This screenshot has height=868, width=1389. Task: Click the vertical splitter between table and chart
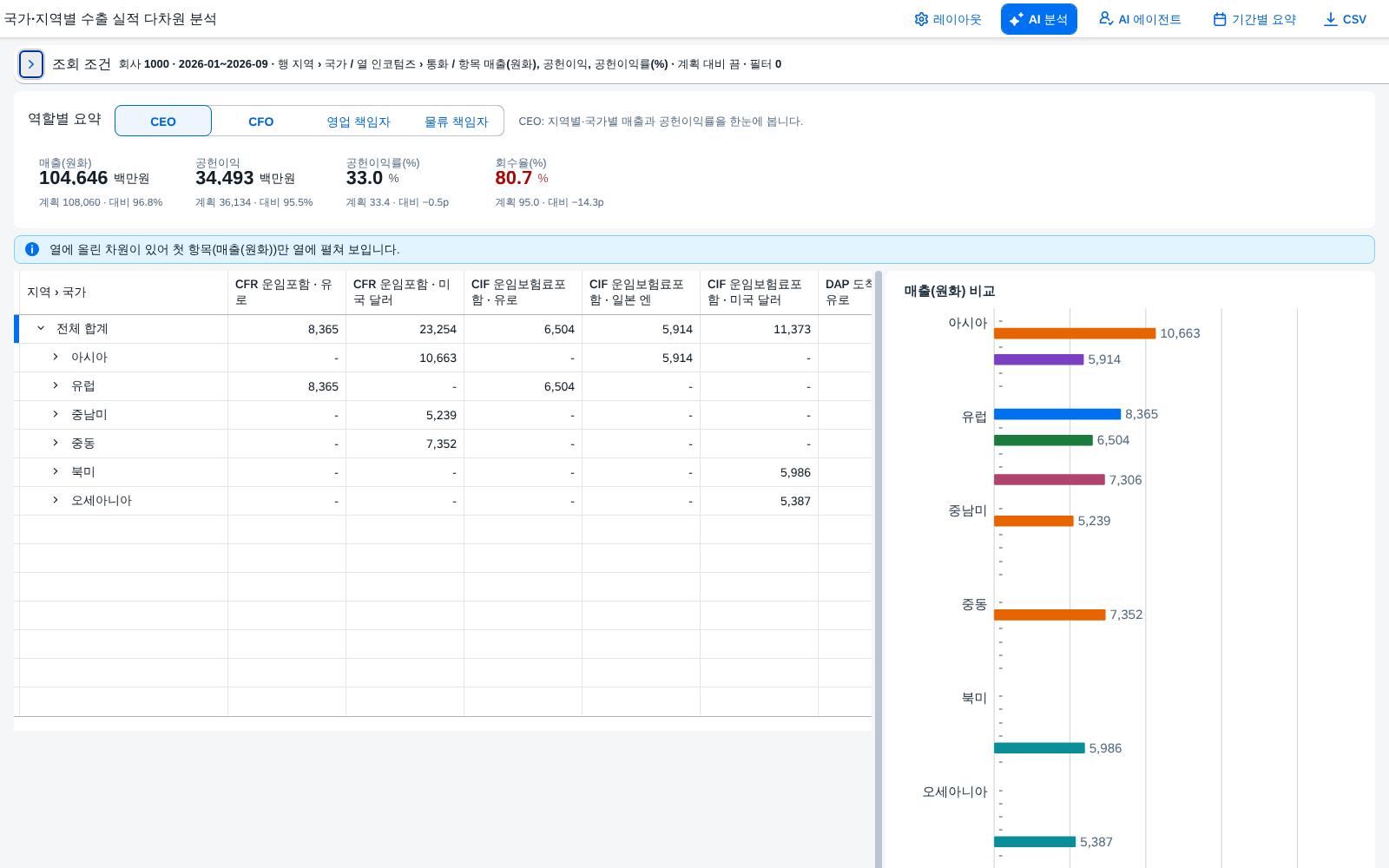879,569
